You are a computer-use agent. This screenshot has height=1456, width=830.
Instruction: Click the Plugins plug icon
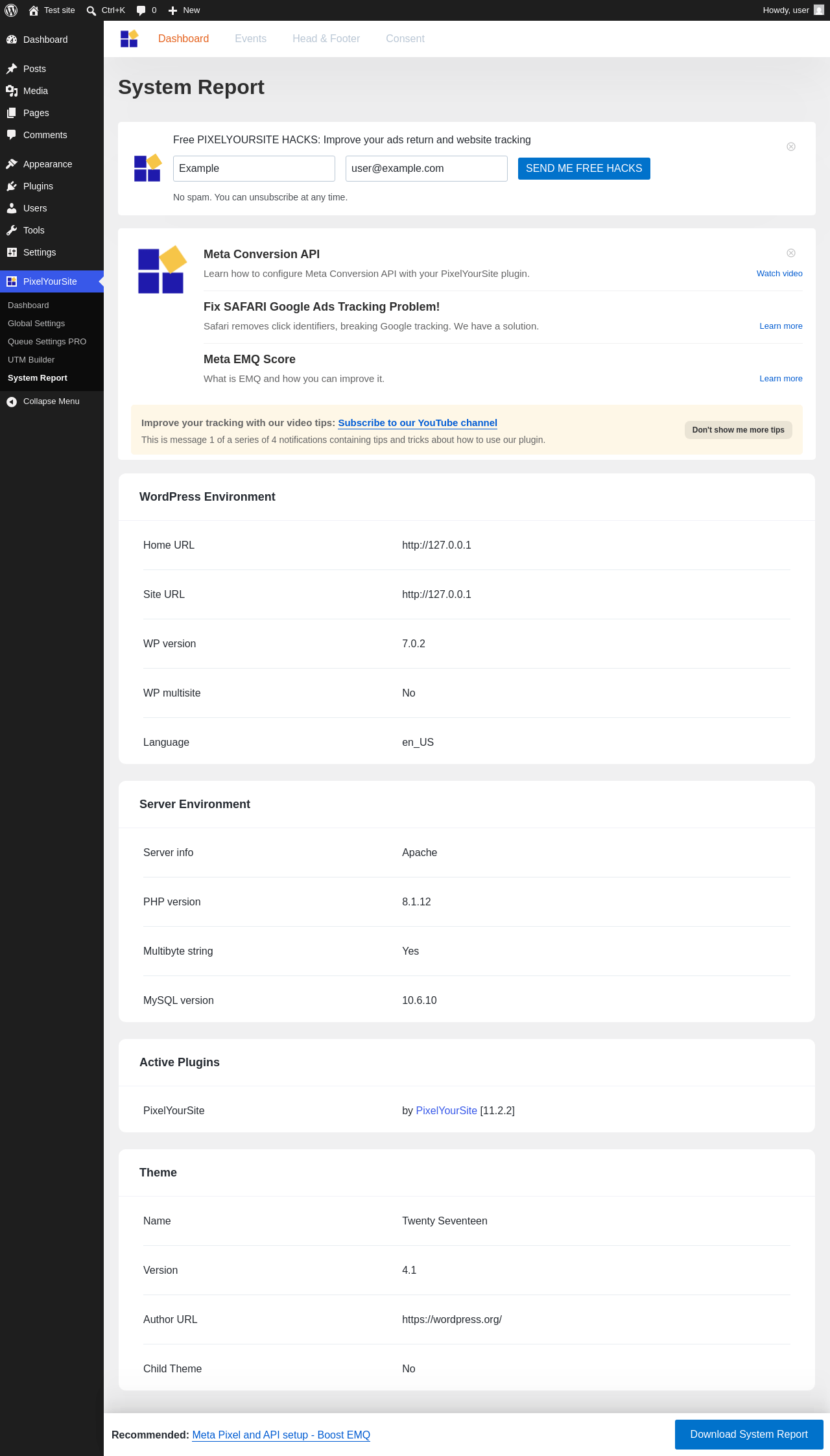click(12, 186)
